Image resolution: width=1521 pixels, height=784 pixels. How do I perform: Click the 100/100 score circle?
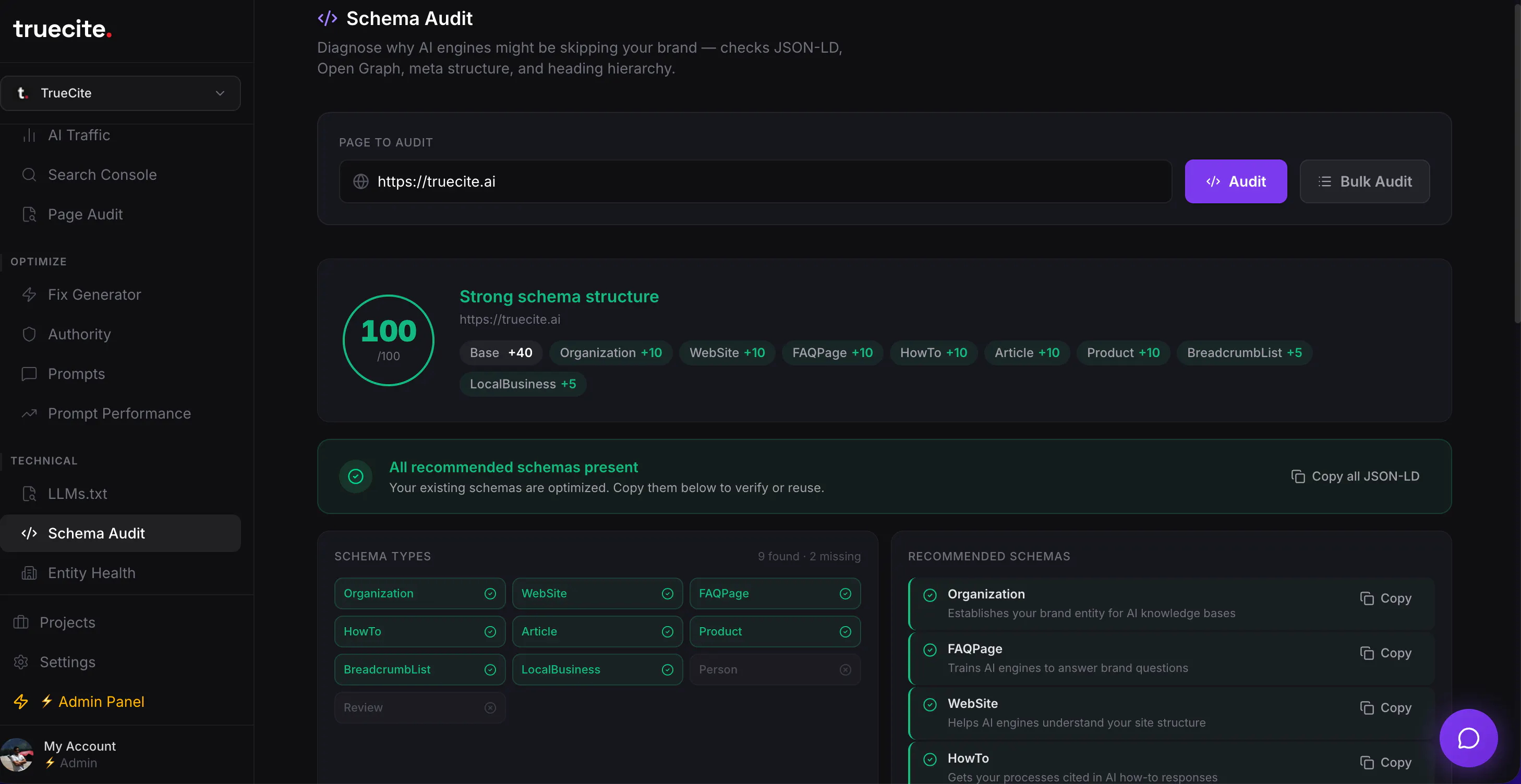389,340
